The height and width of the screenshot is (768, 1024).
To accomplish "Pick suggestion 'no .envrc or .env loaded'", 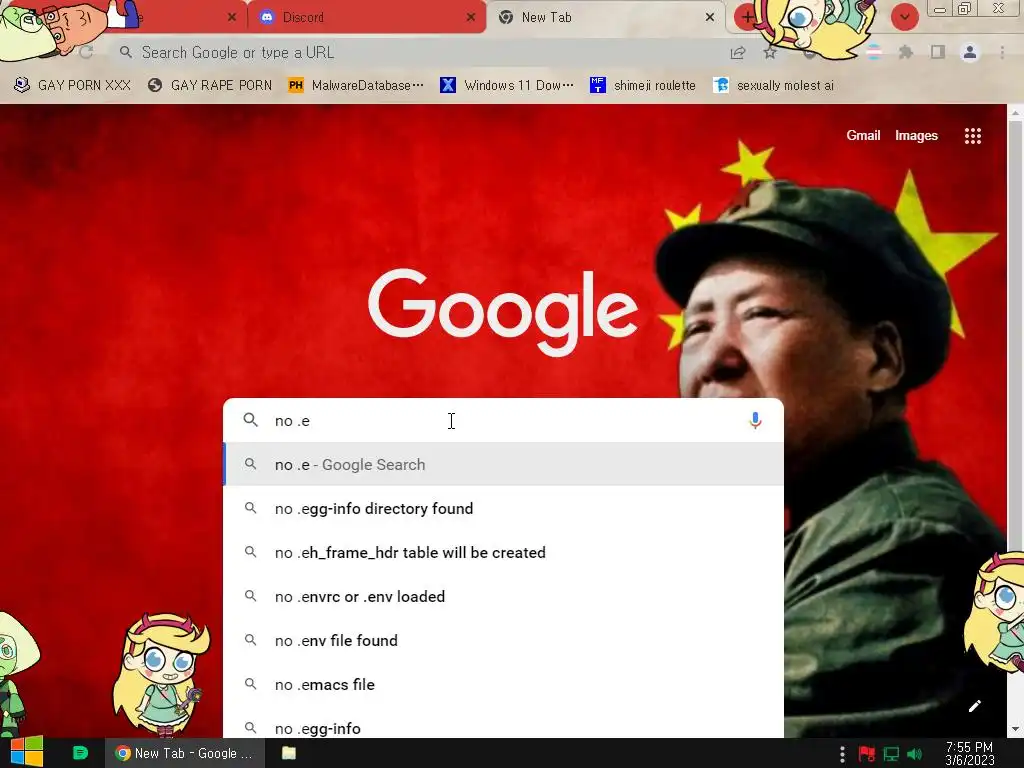I will tap(504, 596).
